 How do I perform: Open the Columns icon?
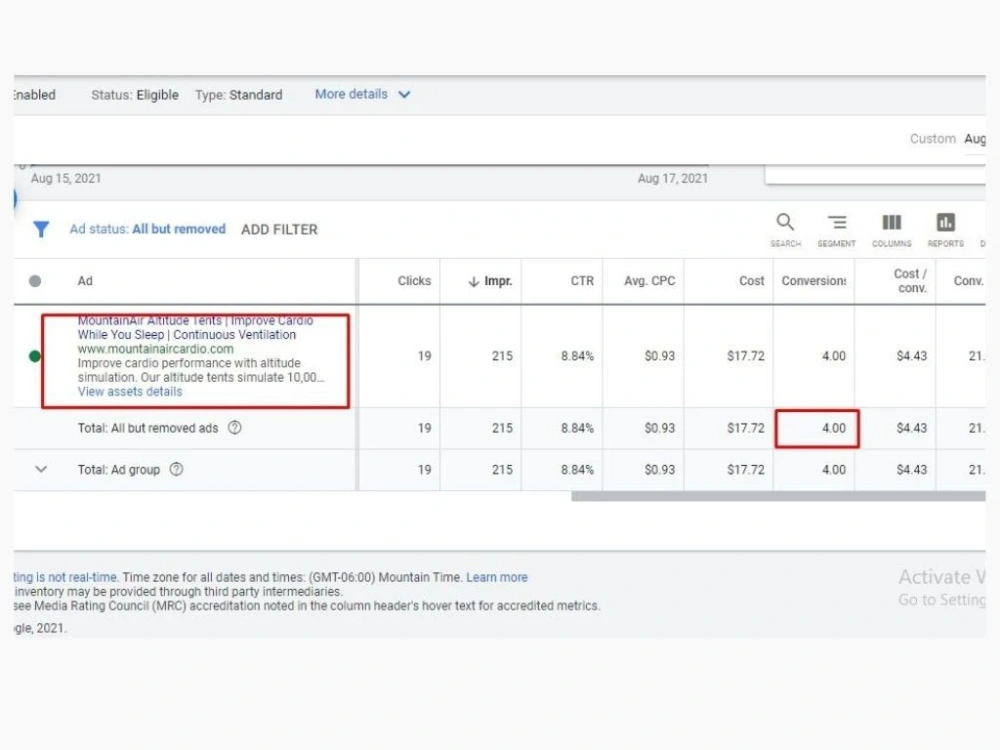pyautogui.click(x=892, y=223)
